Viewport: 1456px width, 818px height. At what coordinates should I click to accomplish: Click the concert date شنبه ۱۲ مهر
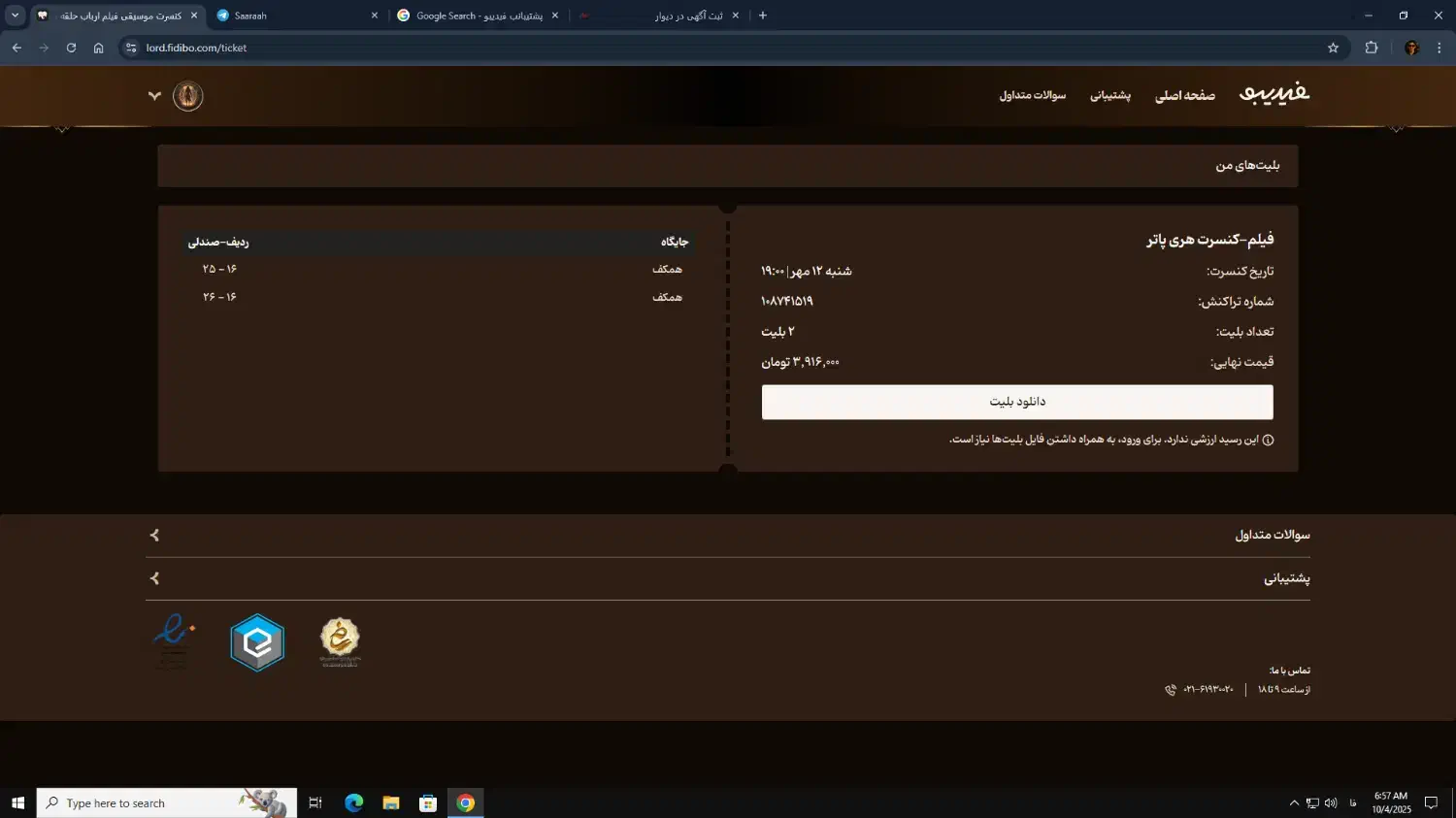tap(807, 271)
